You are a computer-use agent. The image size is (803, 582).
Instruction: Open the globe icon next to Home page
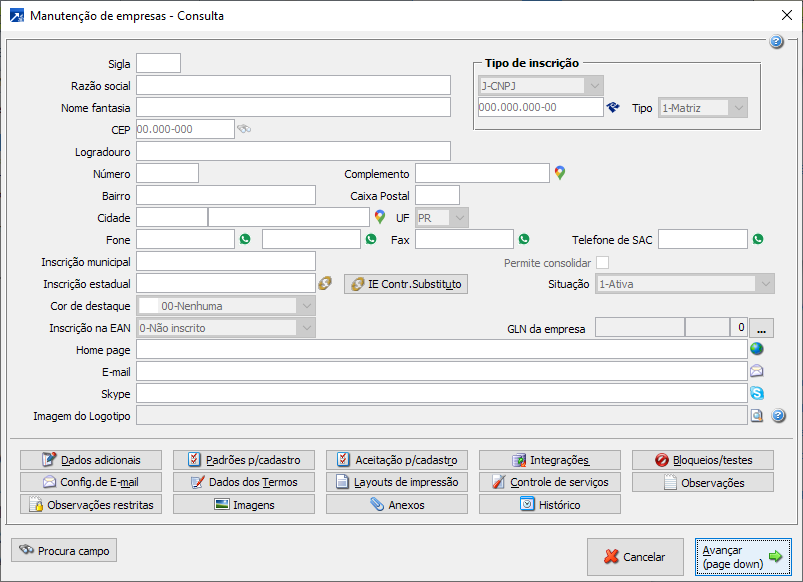tap(757, 349)
